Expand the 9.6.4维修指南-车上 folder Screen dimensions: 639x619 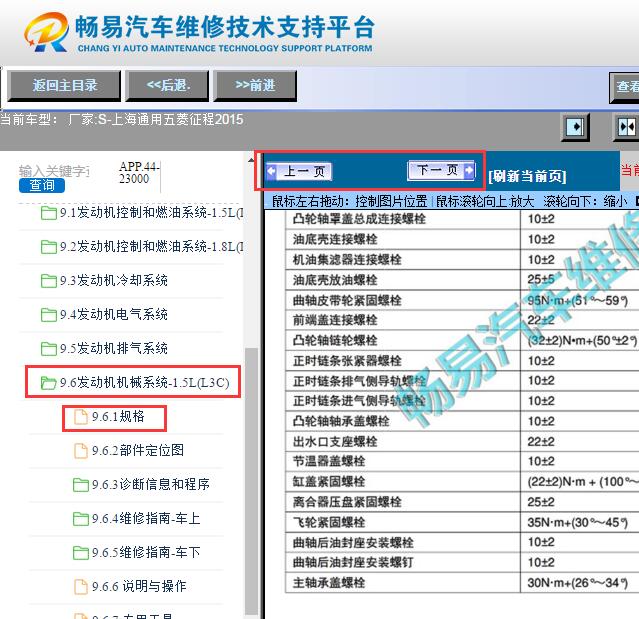click(137, 518)
